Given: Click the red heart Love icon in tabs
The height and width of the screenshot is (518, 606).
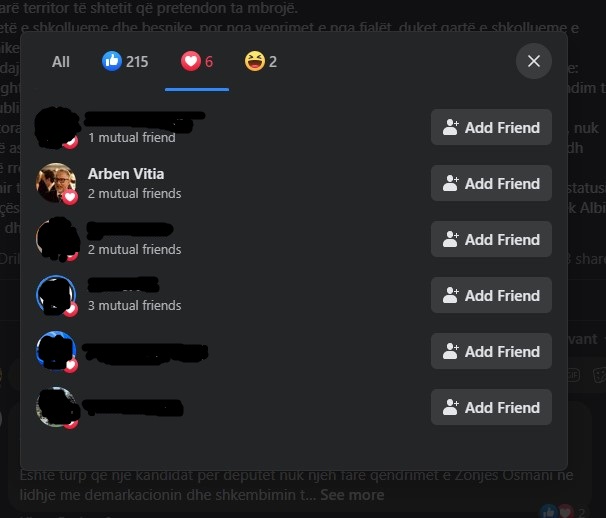Looking at the screenshot, I should pyautogui.click(x=191, y=61).
